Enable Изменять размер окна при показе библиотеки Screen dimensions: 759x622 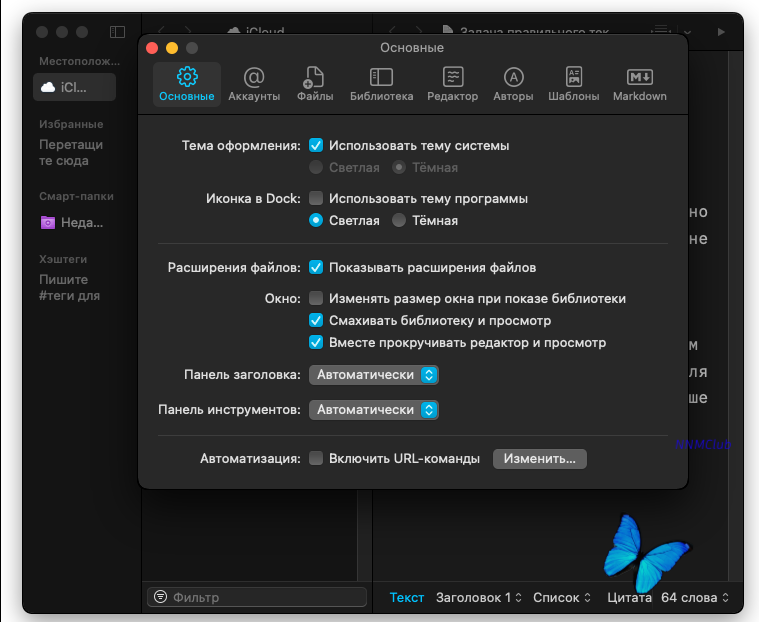pos(316,298)
